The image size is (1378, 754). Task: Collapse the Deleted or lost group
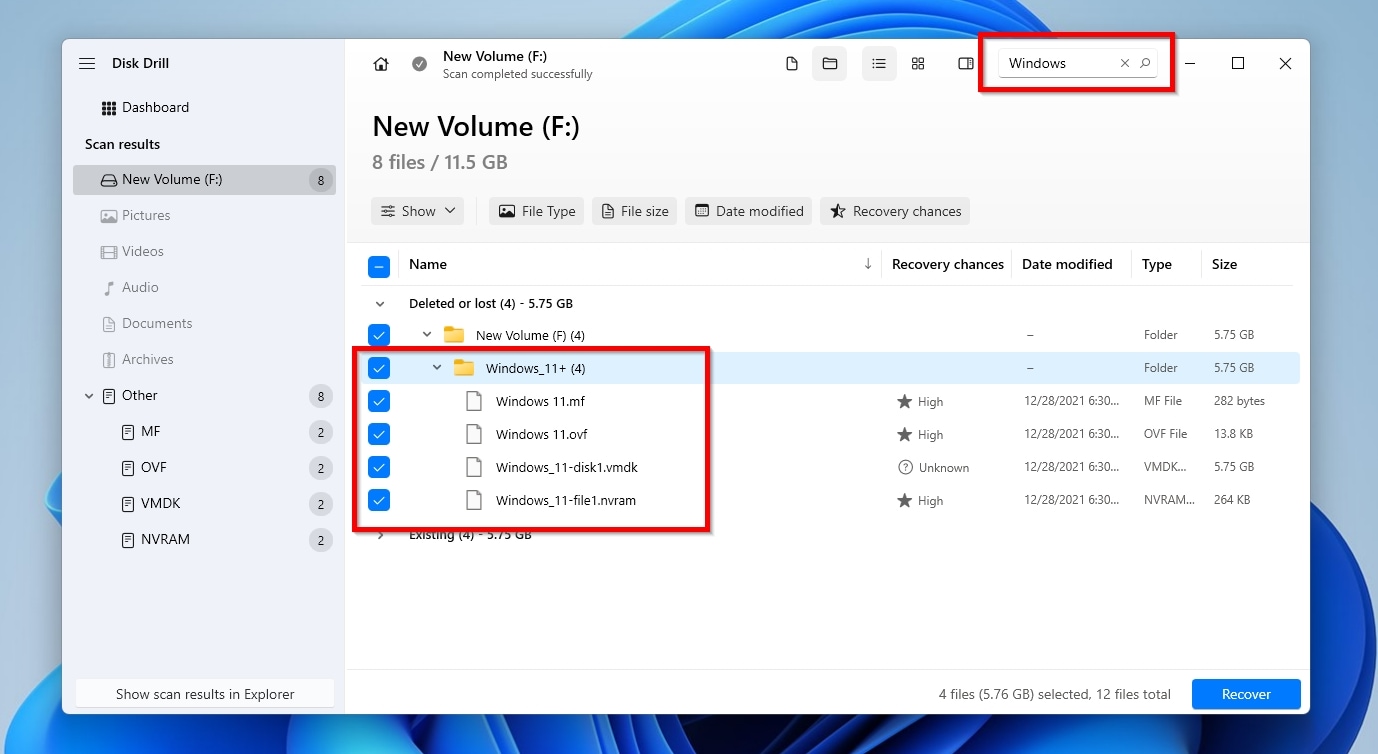tap(380, 303)
